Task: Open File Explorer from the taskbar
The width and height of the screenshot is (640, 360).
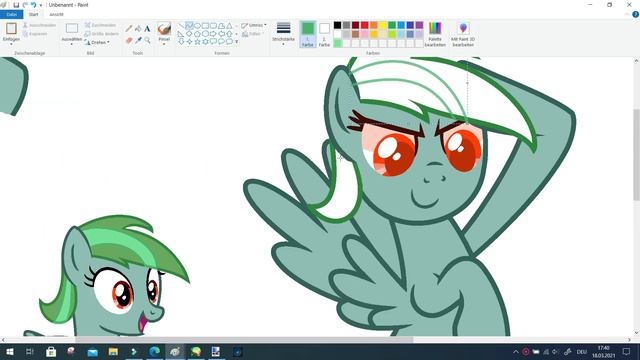Action: (x=113, y=351)
